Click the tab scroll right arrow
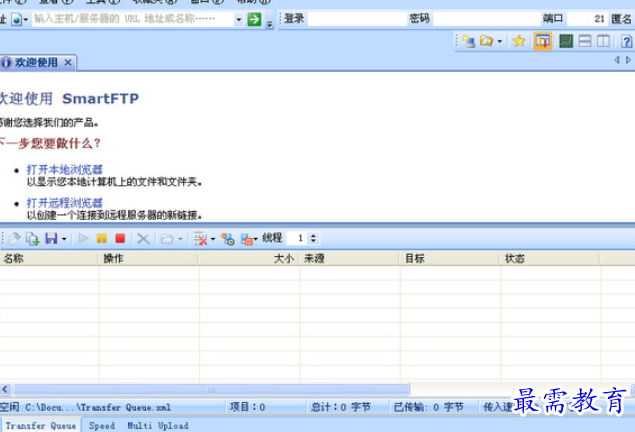Viewport: 635px width, 432px height. coord(628,60)
